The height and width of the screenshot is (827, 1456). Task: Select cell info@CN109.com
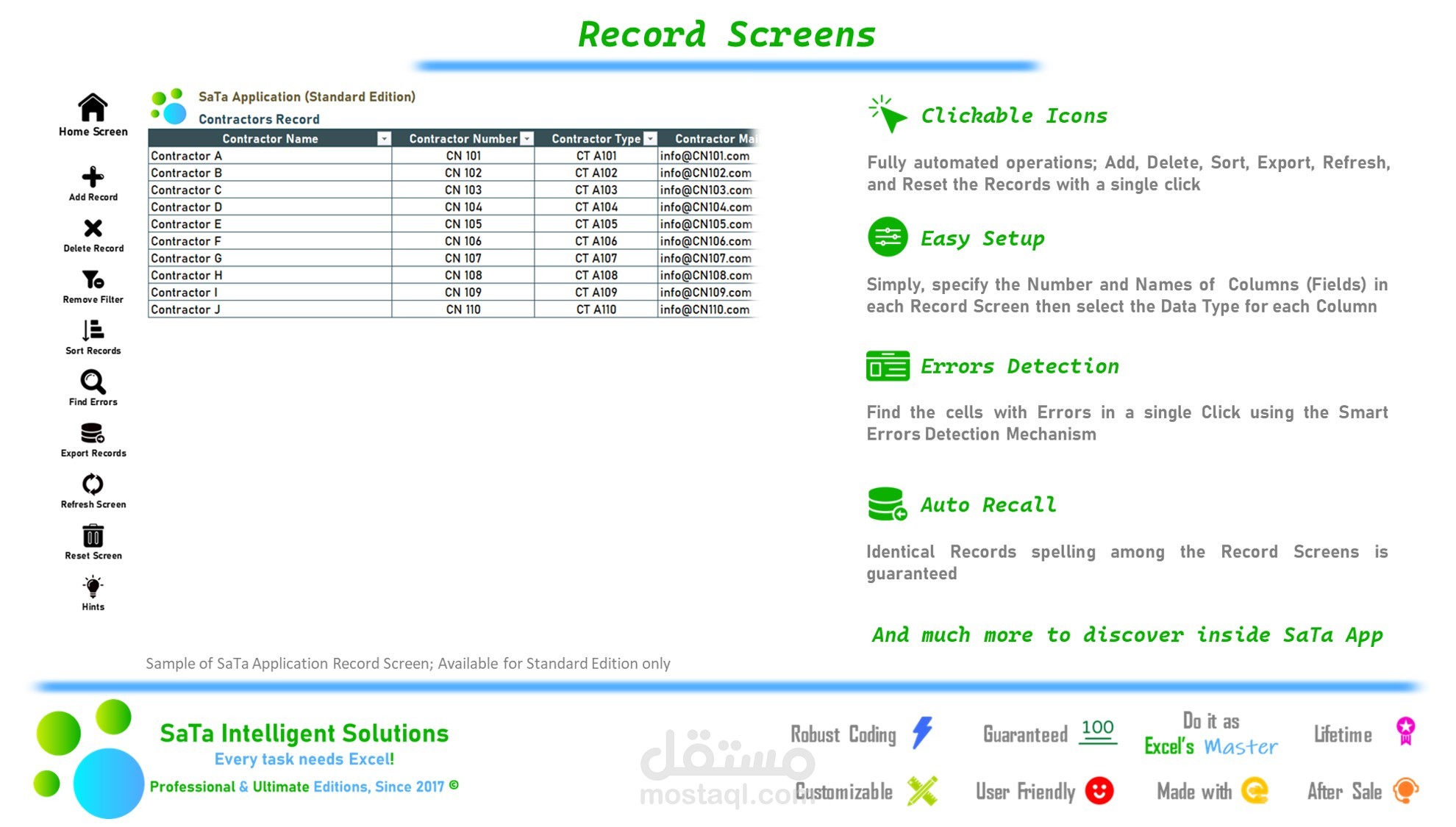pos(707,293)
